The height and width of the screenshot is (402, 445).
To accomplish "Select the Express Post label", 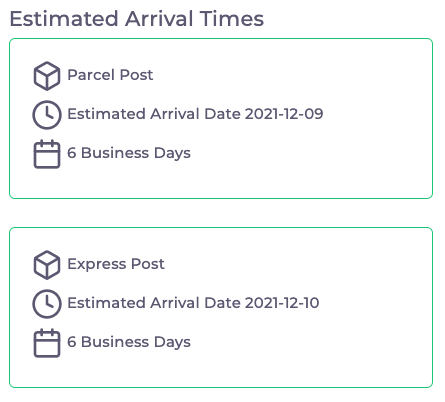I will tap(116, 264).
